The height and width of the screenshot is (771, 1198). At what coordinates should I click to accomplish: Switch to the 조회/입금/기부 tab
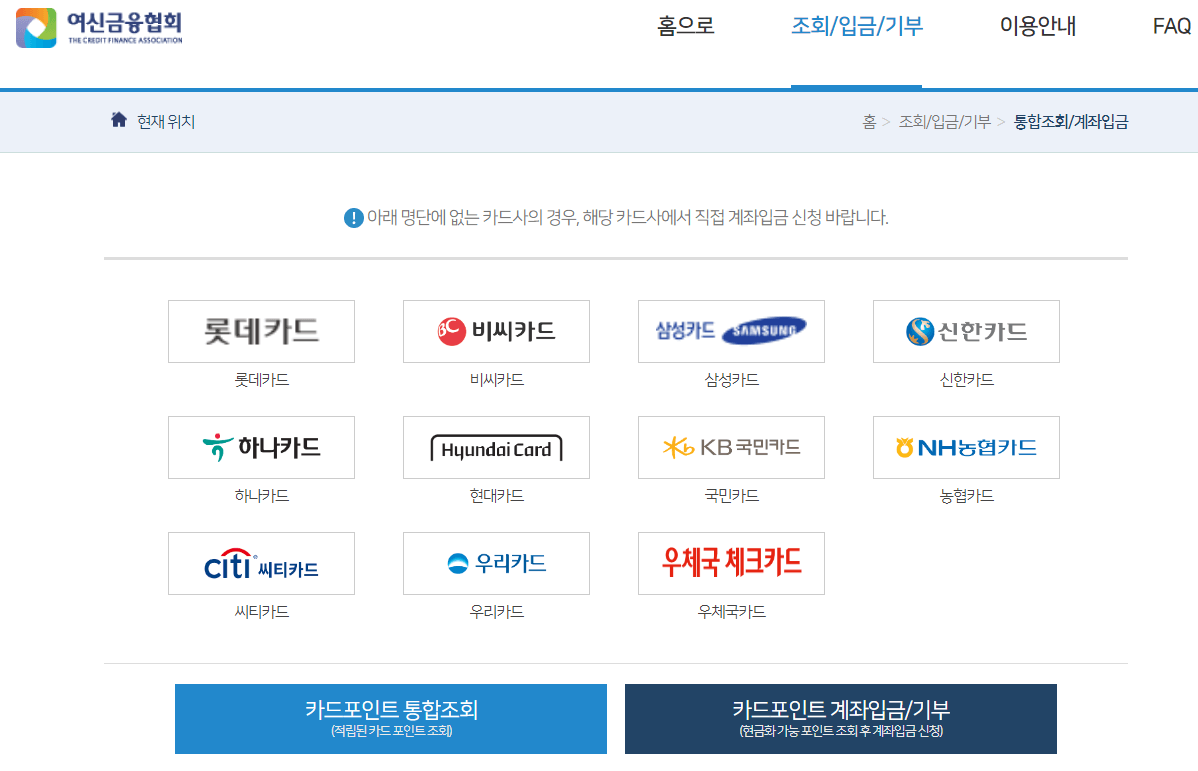856,27
